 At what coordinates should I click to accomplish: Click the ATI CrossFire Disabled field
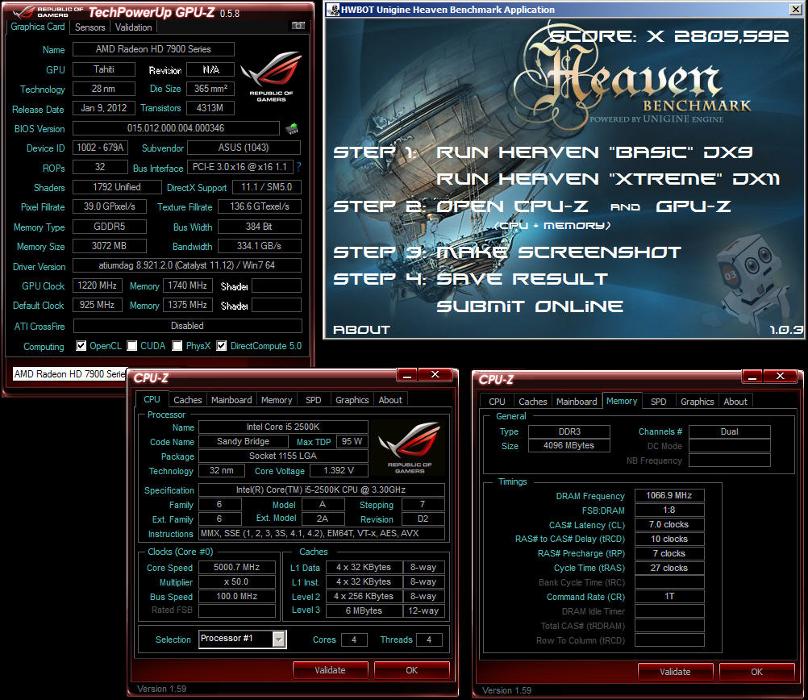187,326
